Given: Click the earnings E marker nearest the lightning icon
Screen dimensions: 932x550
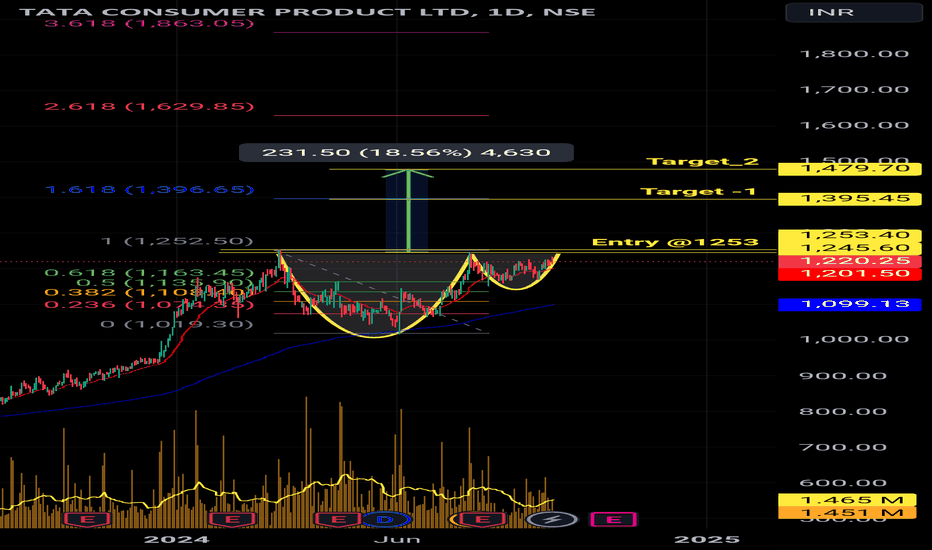Looking at the screenshot, I should [x=483, y=520].
